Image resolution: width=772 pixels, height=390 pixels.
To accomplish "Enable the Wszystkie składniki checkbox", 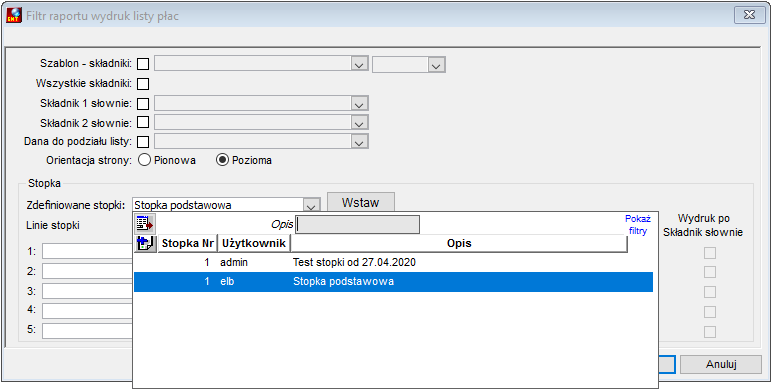I will pos(143,84).
